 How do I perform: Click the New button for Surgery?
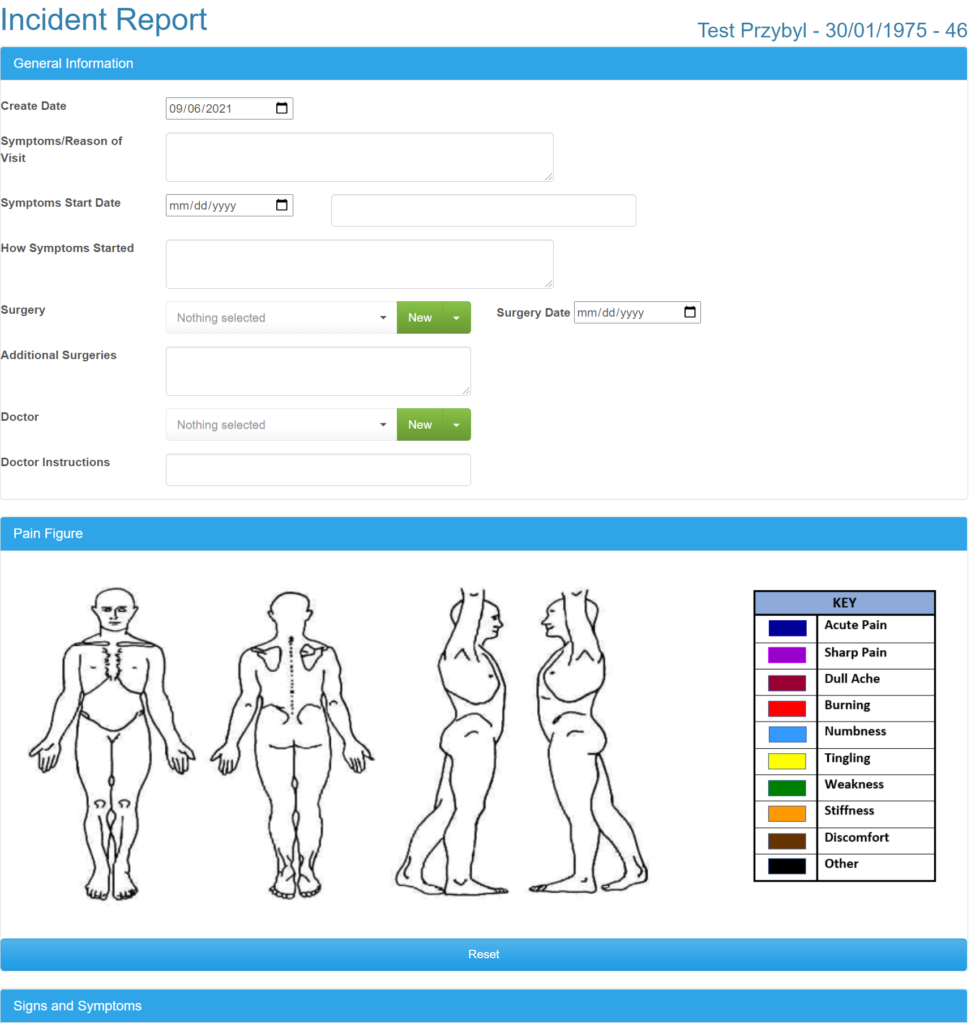click(x=420, y=317)
